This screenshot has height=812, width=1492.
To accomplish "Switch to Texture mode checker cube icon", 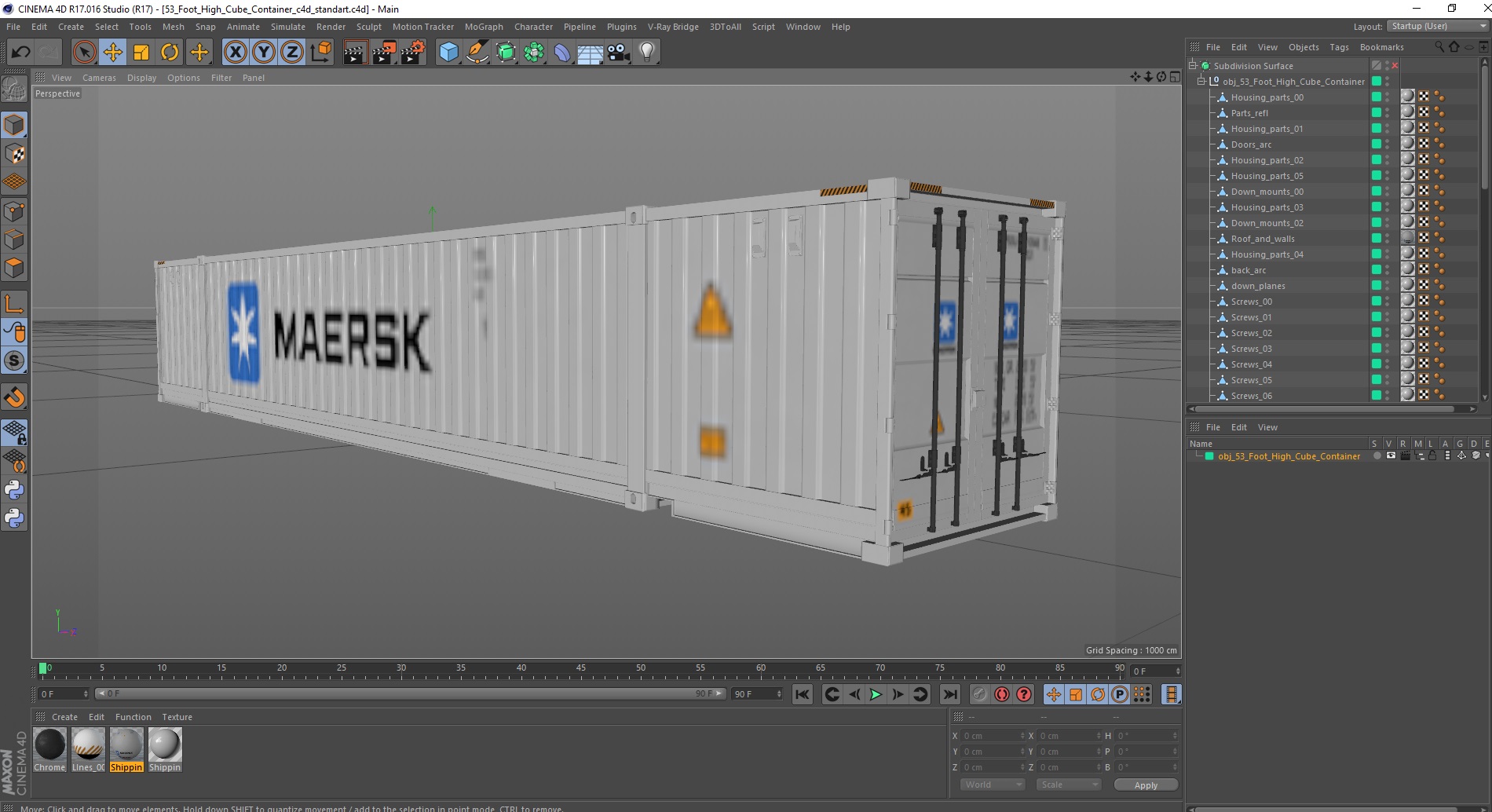I will 14,154.
